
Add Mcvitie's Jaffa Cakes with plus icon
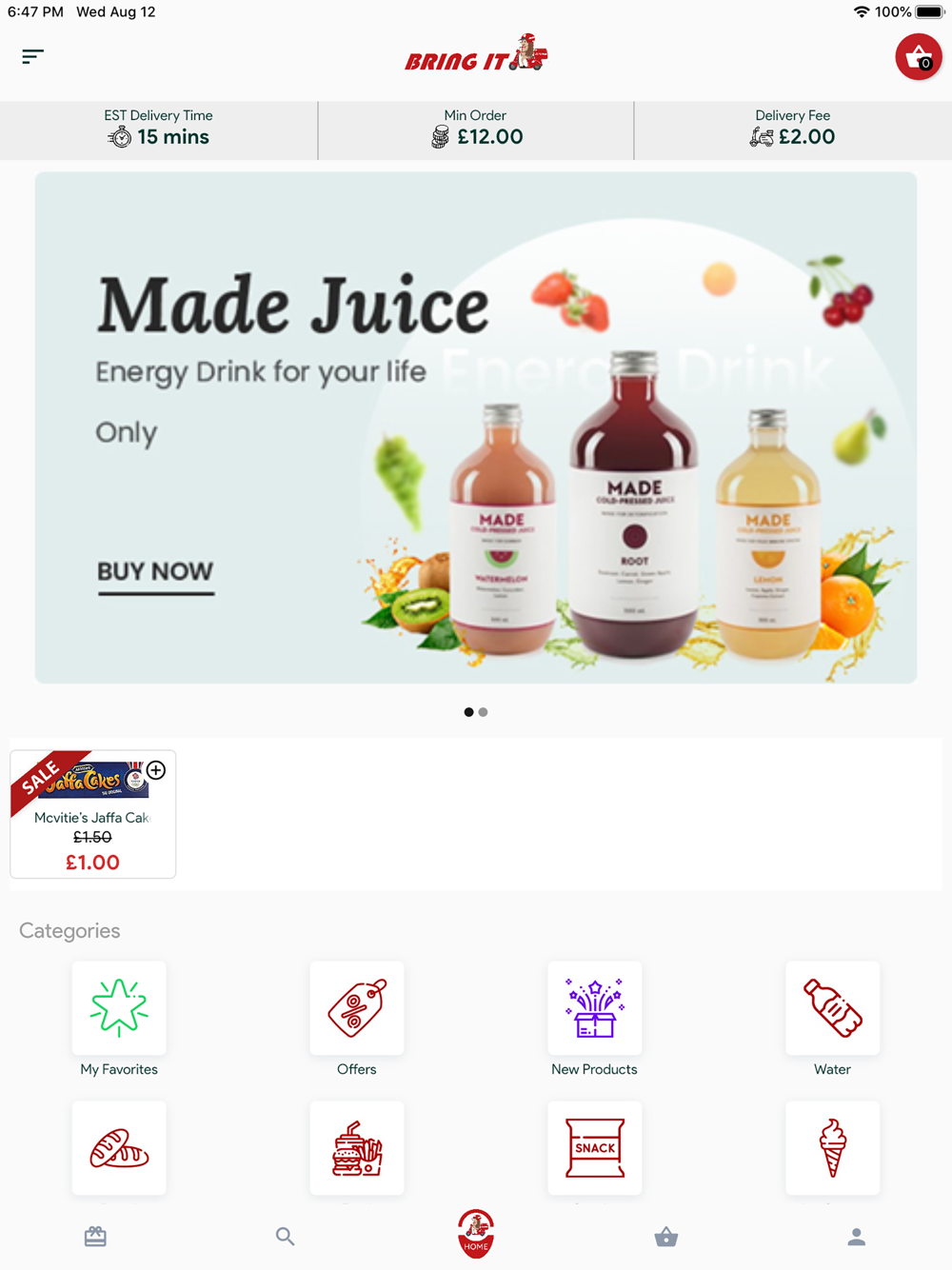[156, 770]
